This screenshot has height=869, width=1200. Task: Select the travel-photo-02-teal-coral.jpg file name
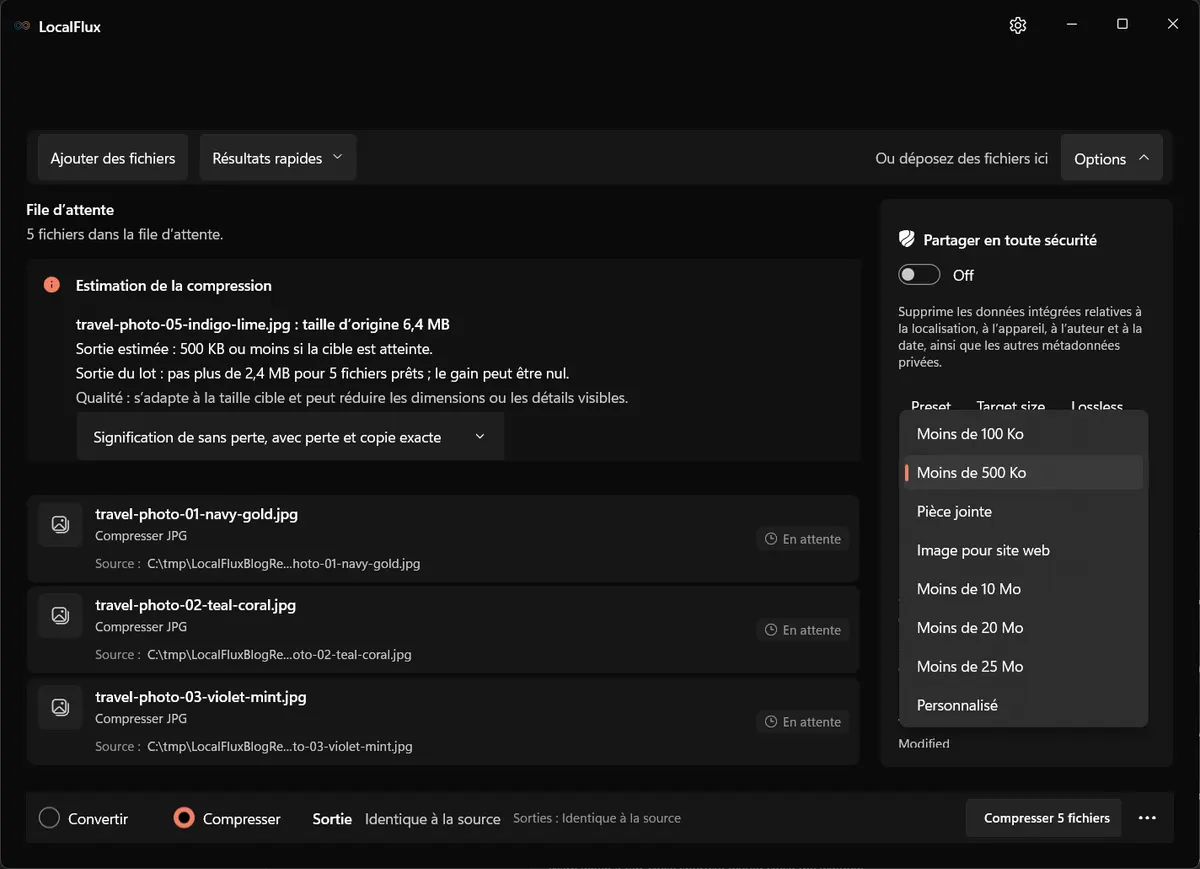(x=195, y=605)
